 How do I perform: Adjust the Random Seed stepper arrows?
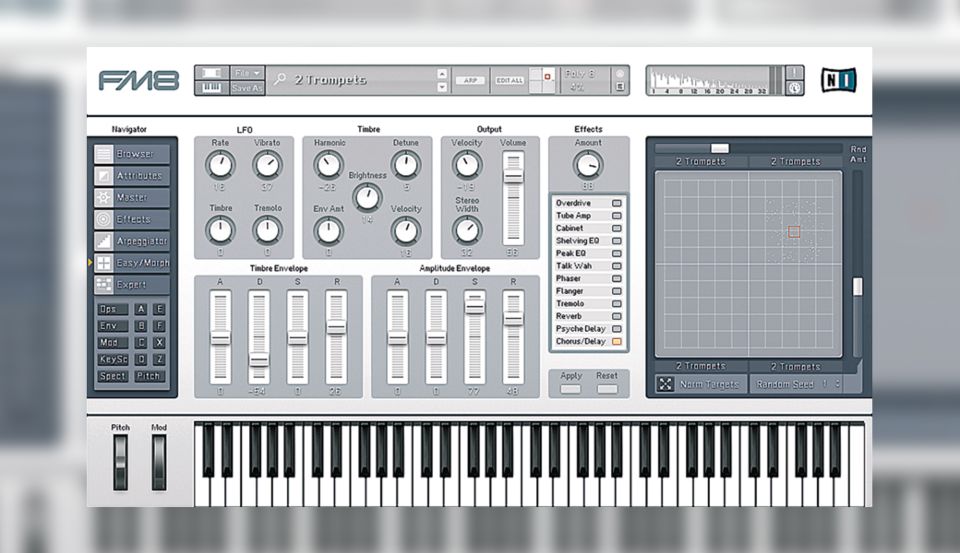(837, 384)
